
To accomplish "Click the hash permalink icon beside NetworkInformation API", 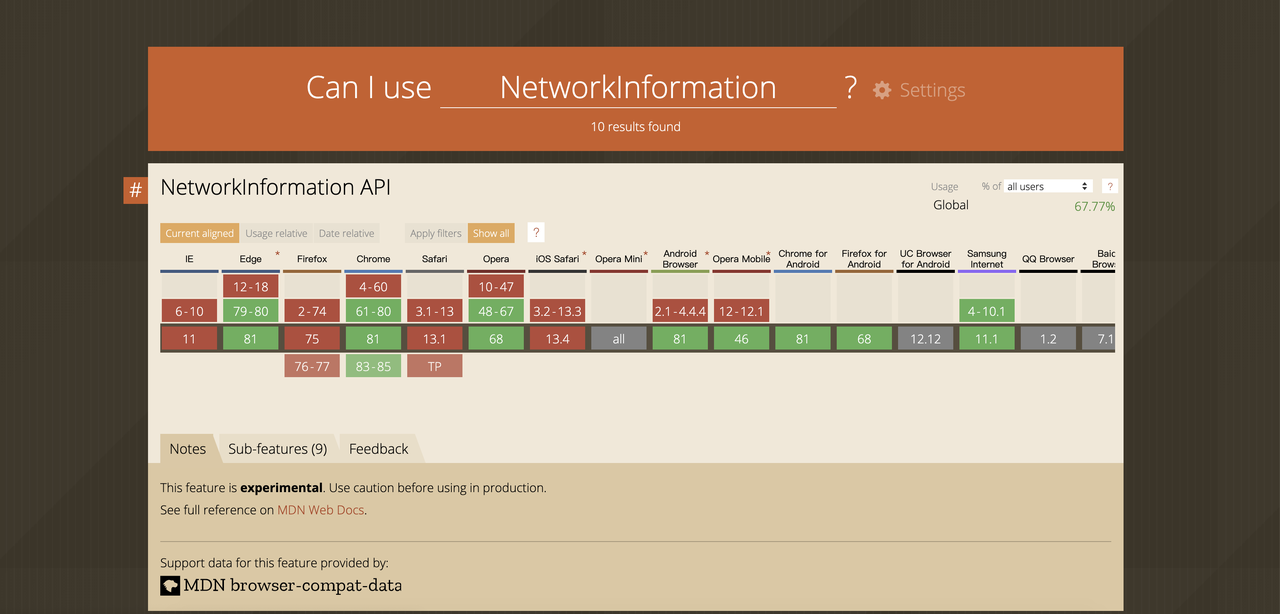I will coord(136,190).
